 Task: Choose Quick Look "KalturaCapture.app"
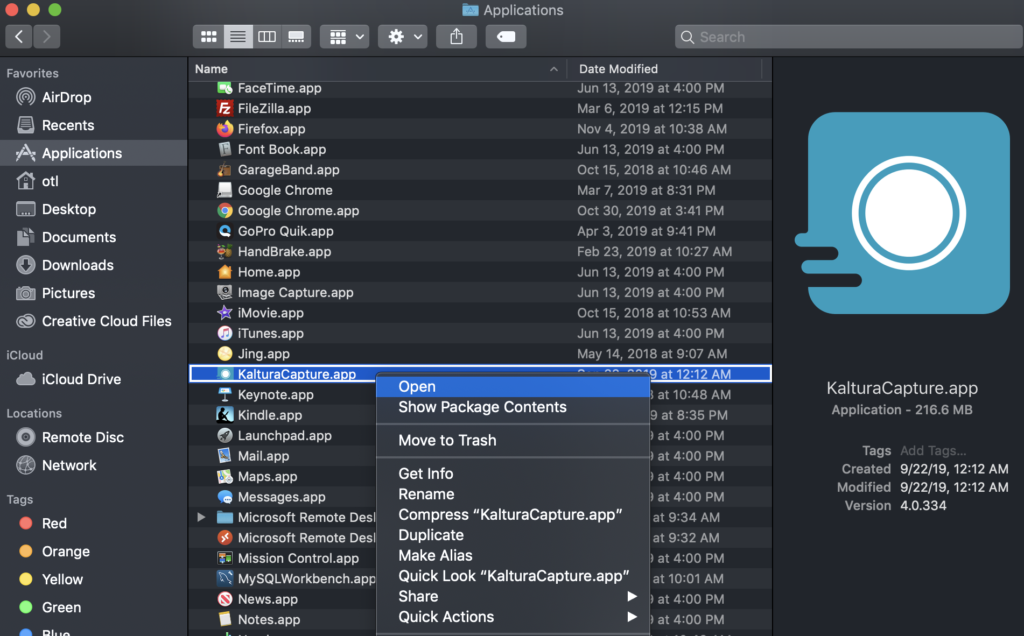click(x=513, y=576)
